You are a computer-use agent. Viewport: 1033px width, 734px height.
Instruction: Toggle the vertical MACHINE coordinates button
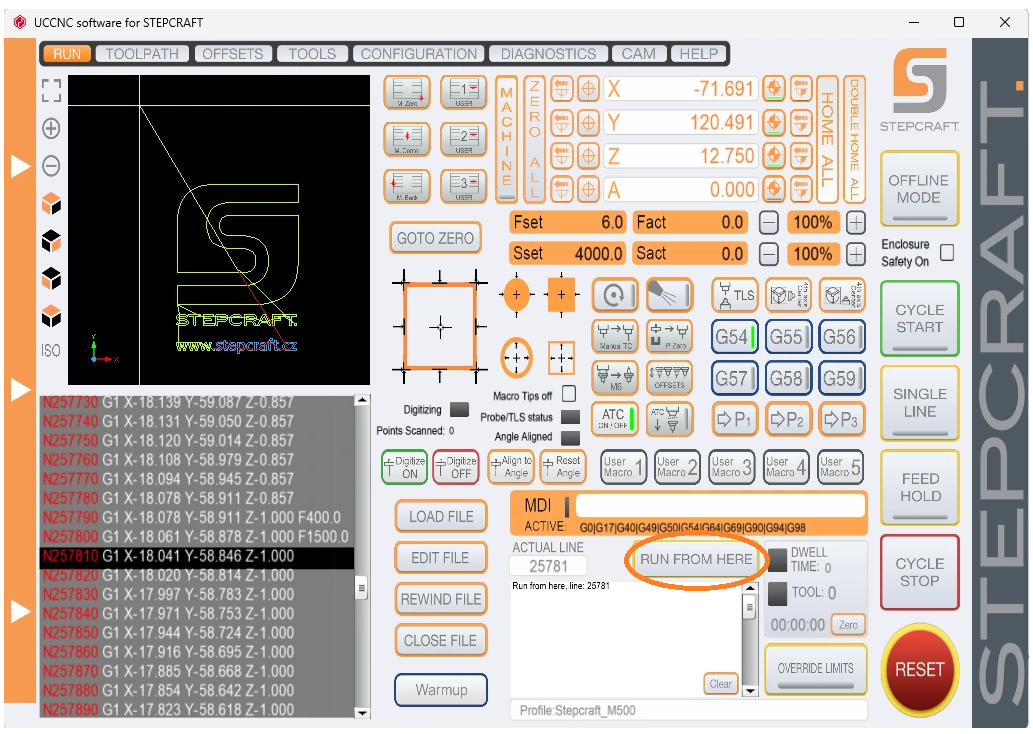[x=507, y=140]
